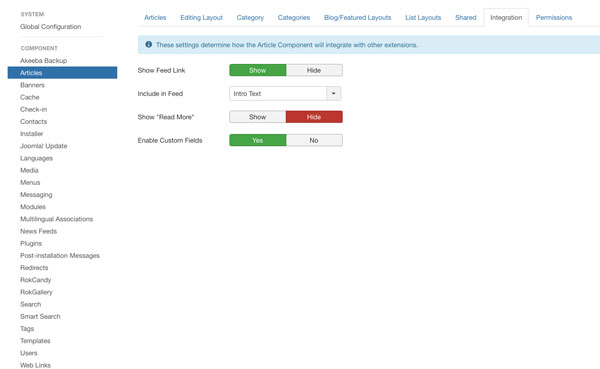600x369 pixels.
Task: Open the Include in Feed dropdown arrow
Action: 333,93
